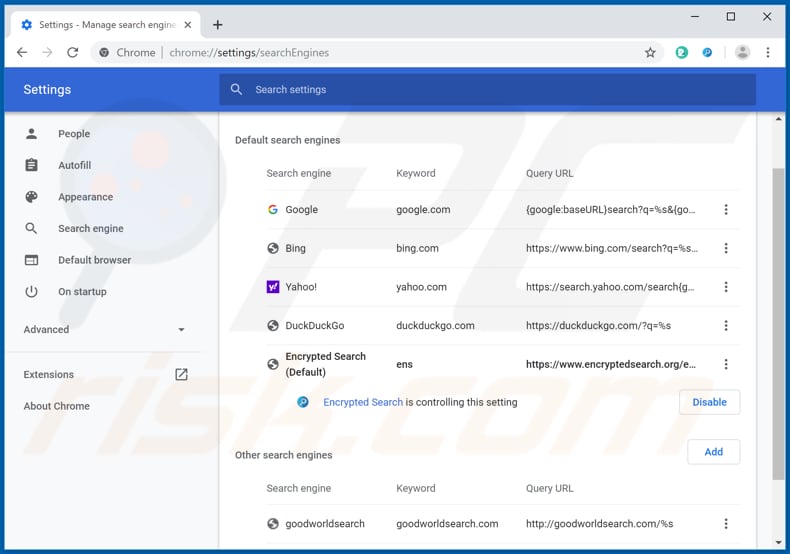Click the vertical scrollbar of settings page

(778, 320)
